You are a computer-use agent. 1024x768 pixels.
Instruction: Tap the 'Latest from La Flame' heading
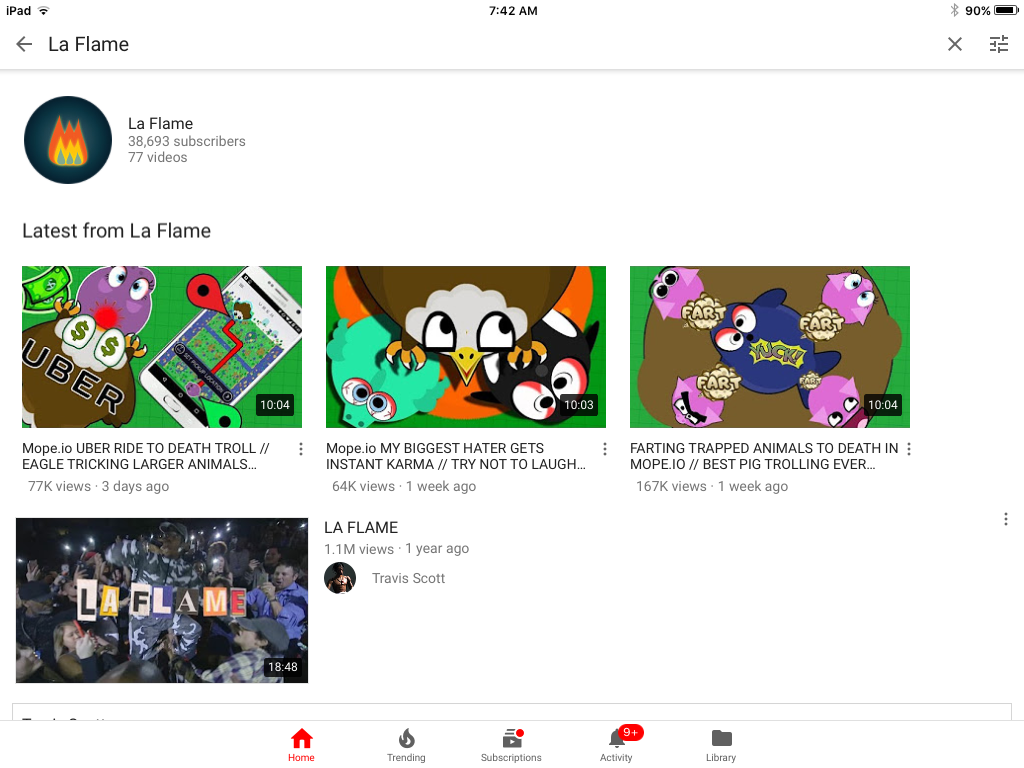click(117, 231)
